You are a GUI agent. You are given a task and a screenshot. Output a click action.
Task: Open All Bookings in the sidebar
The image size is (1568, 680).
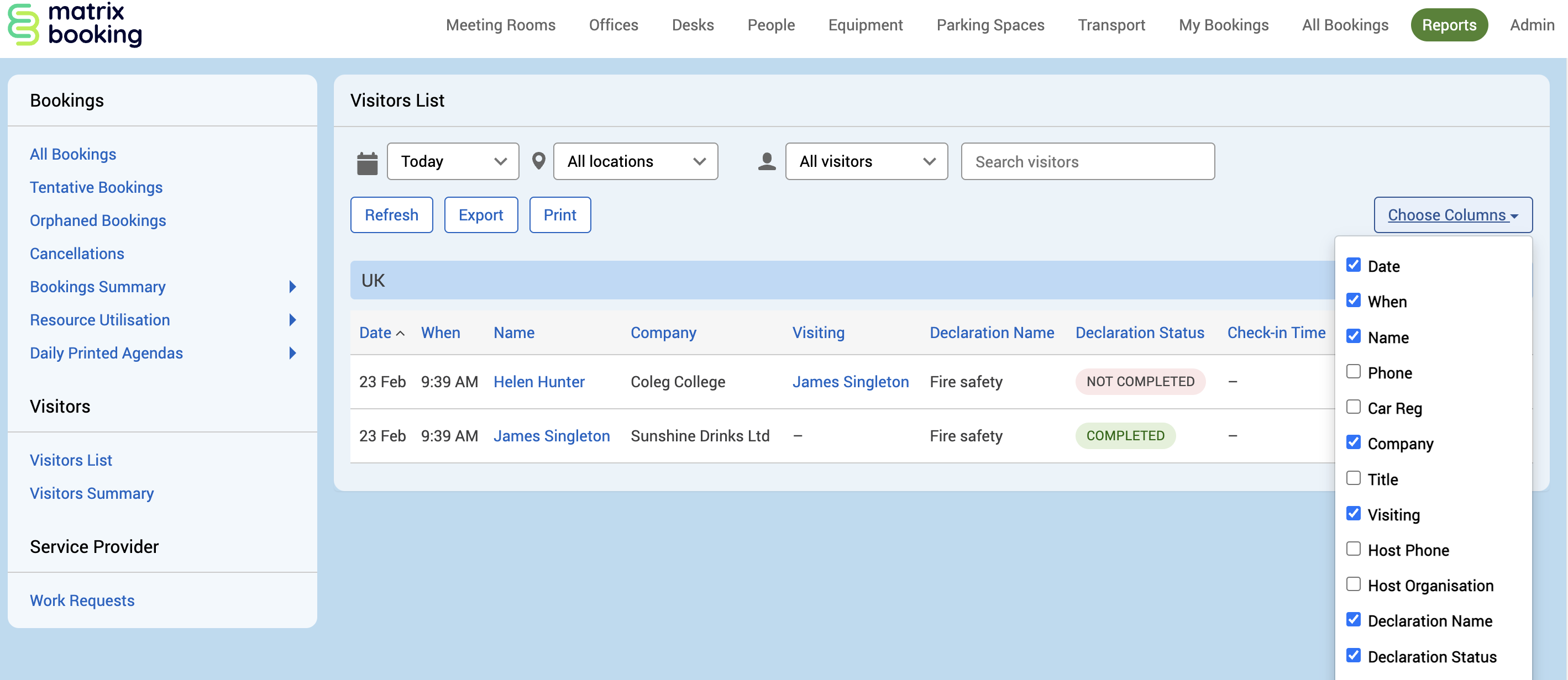coord(73,154)
